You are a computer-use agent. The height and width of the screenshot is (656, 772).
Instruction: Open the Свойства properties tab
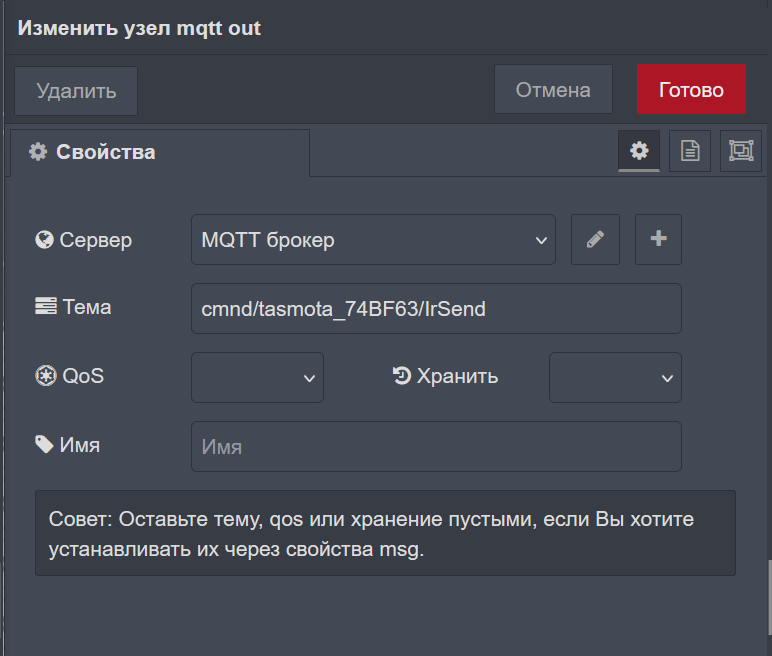pyautogui.click(x=160, y=152)
